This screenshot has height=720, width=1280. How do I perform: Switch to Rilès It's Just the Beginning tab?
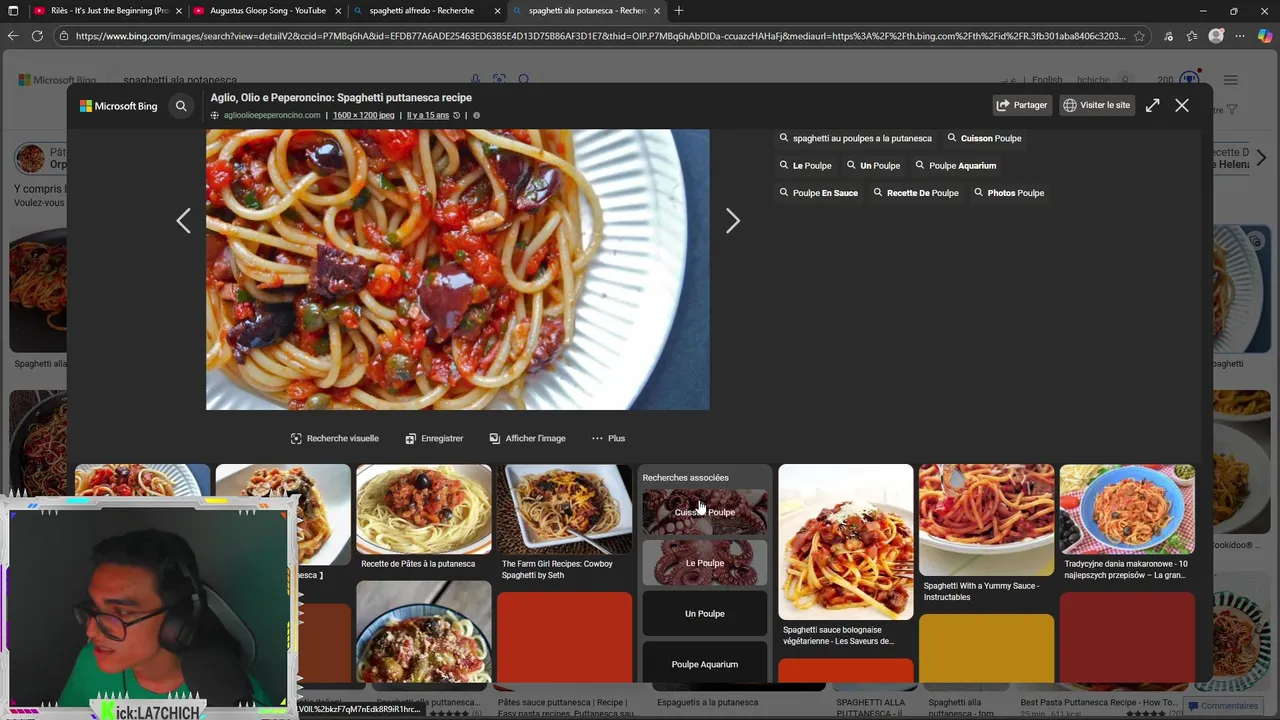pyautogui.click(x=108, y=11)
